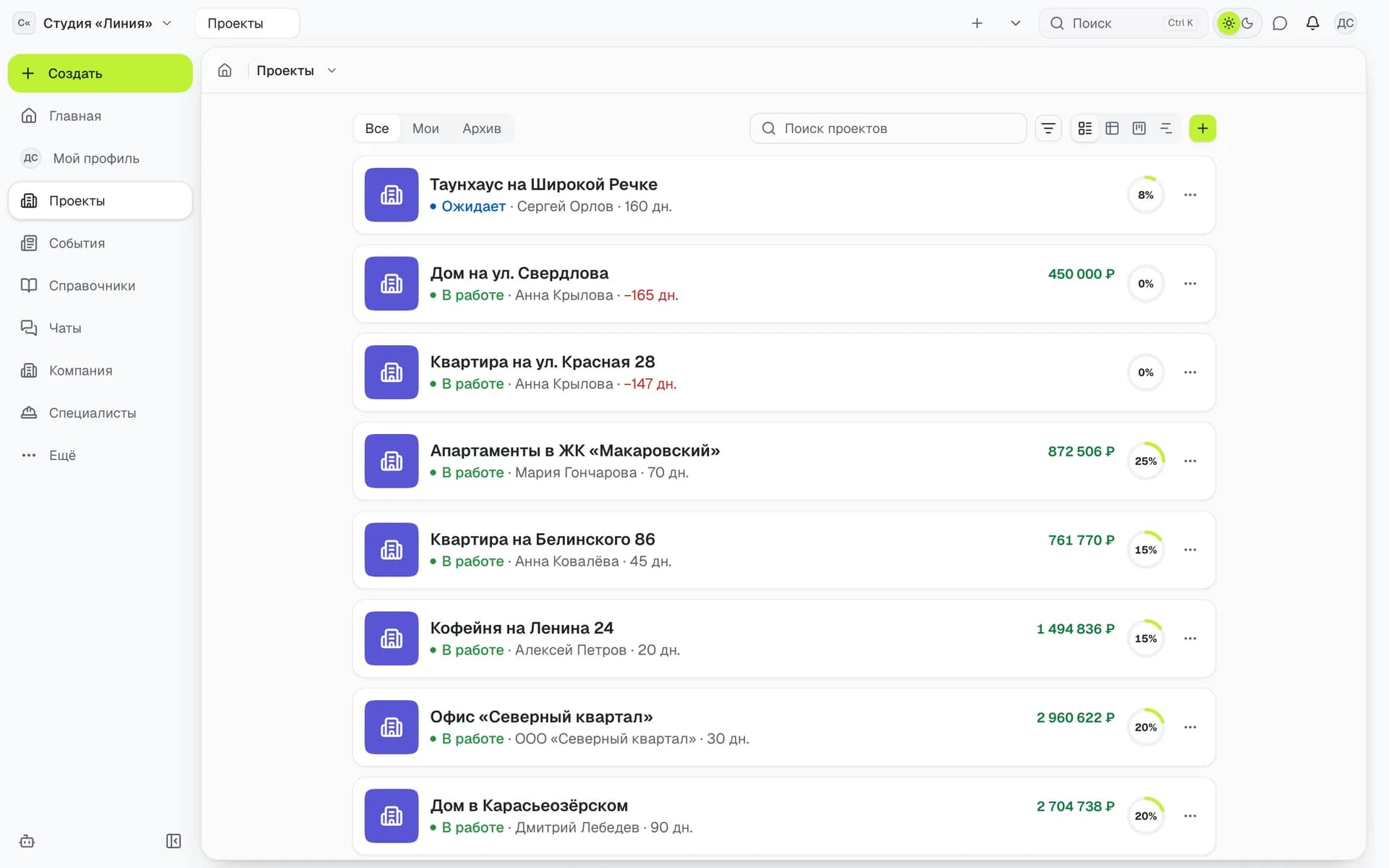This screenshot has height=868, width=1389.
Task: Open more options for Кофейня на Ленина 24
Action: click(1190, 639)
